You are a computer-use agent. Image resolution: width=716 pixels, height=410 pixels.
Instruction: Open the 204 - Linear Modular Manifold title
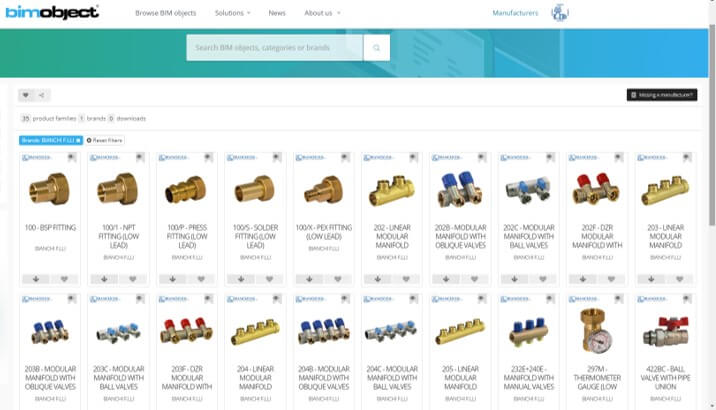tap(255, 378)
